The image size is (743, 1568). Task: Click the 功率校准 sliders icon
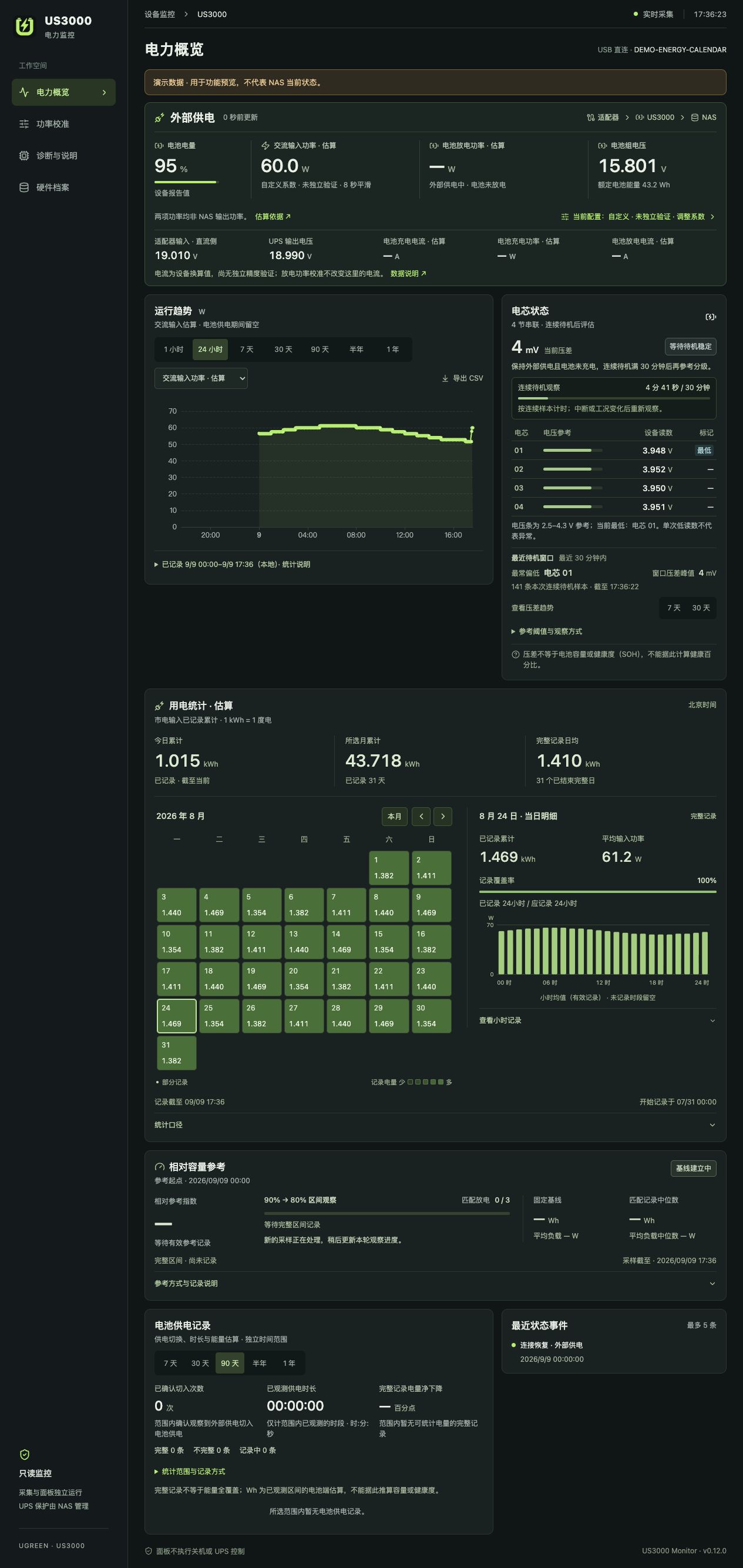click(23, 123)
